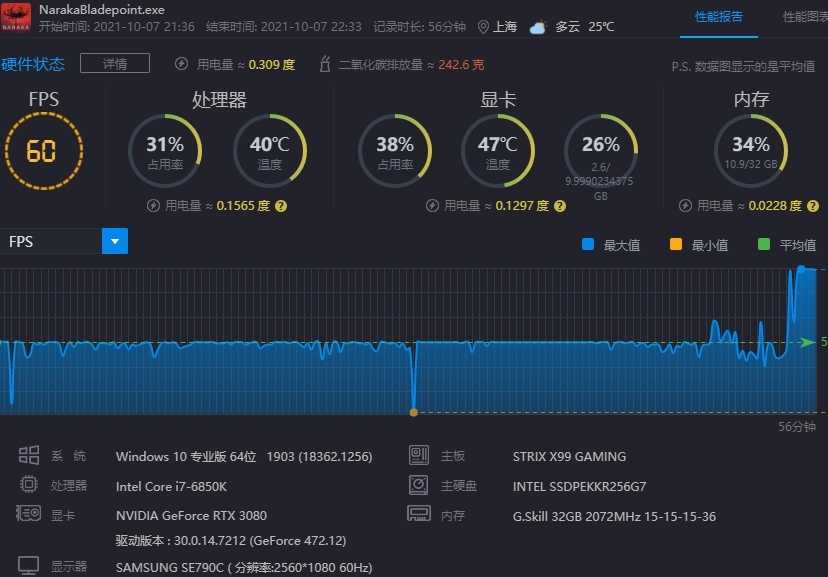Click the SAMSUNG SE790C monitor text

[x=244, y=567]
